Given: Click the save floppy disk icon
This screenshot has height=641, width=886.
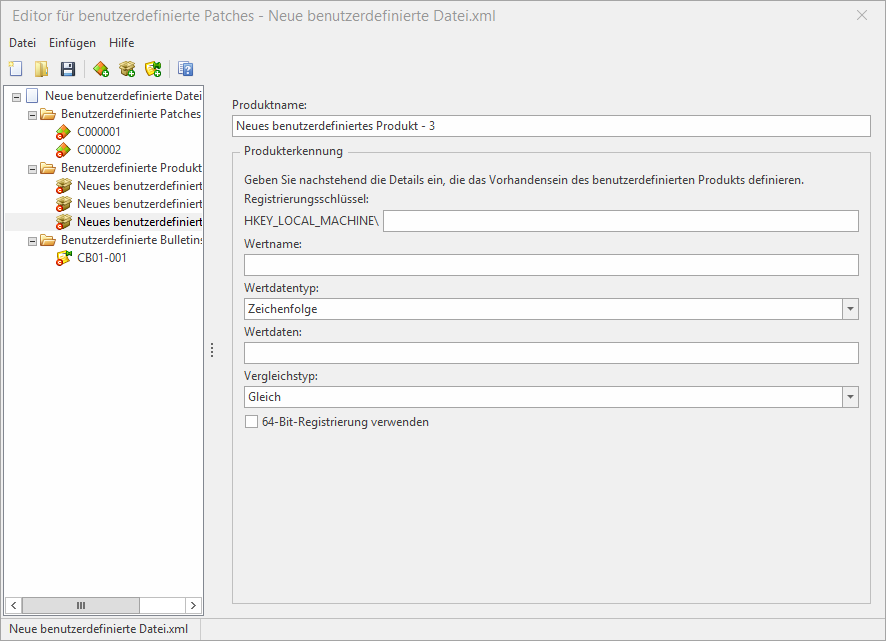Looking at the screenshot, I should tap(68, 69).
